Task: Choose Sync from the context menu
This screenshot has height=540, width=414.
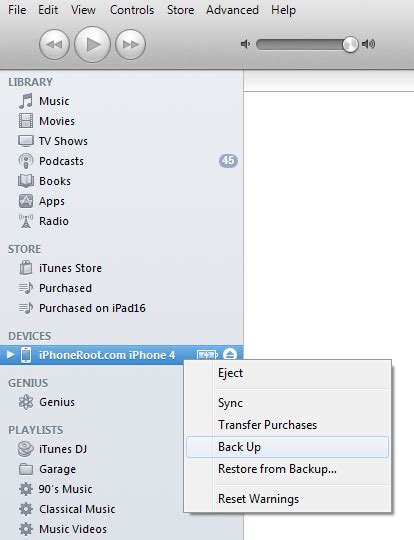Action: tap(287, 403)
